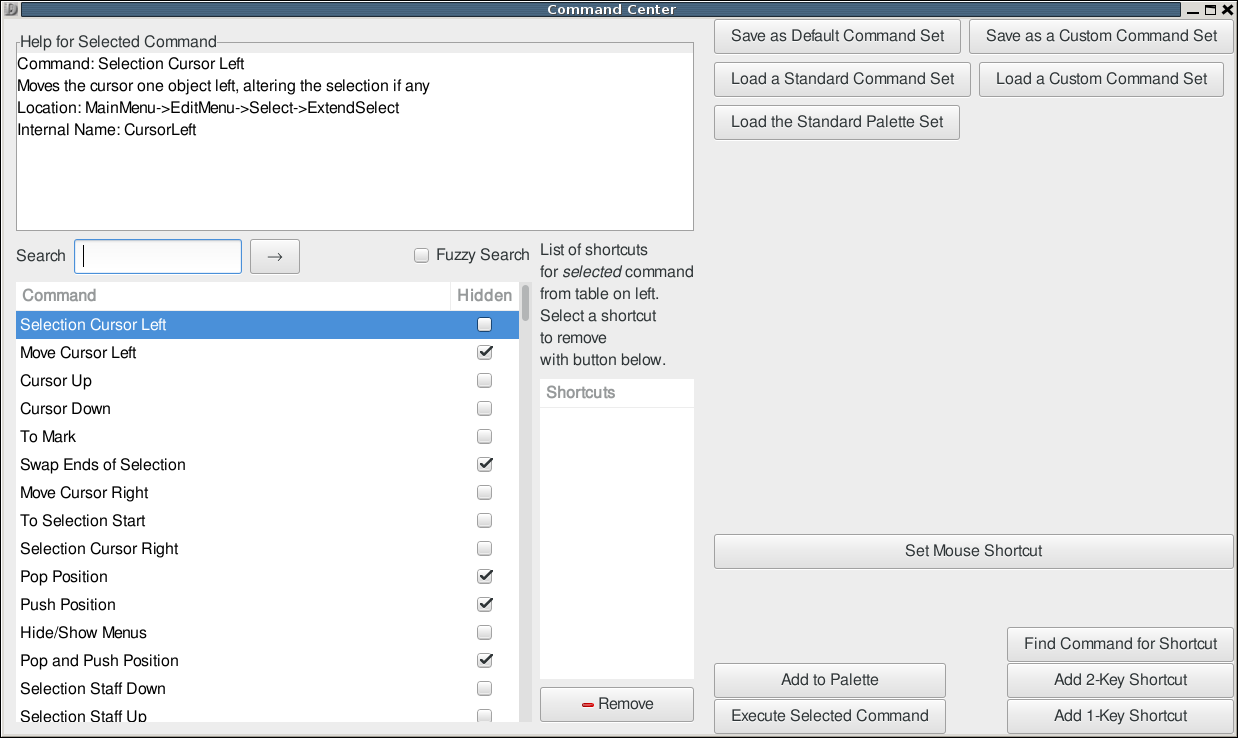Click the command list vertical scrollbar
This screenshot has width=1238, height=738.
pos(525,500)
